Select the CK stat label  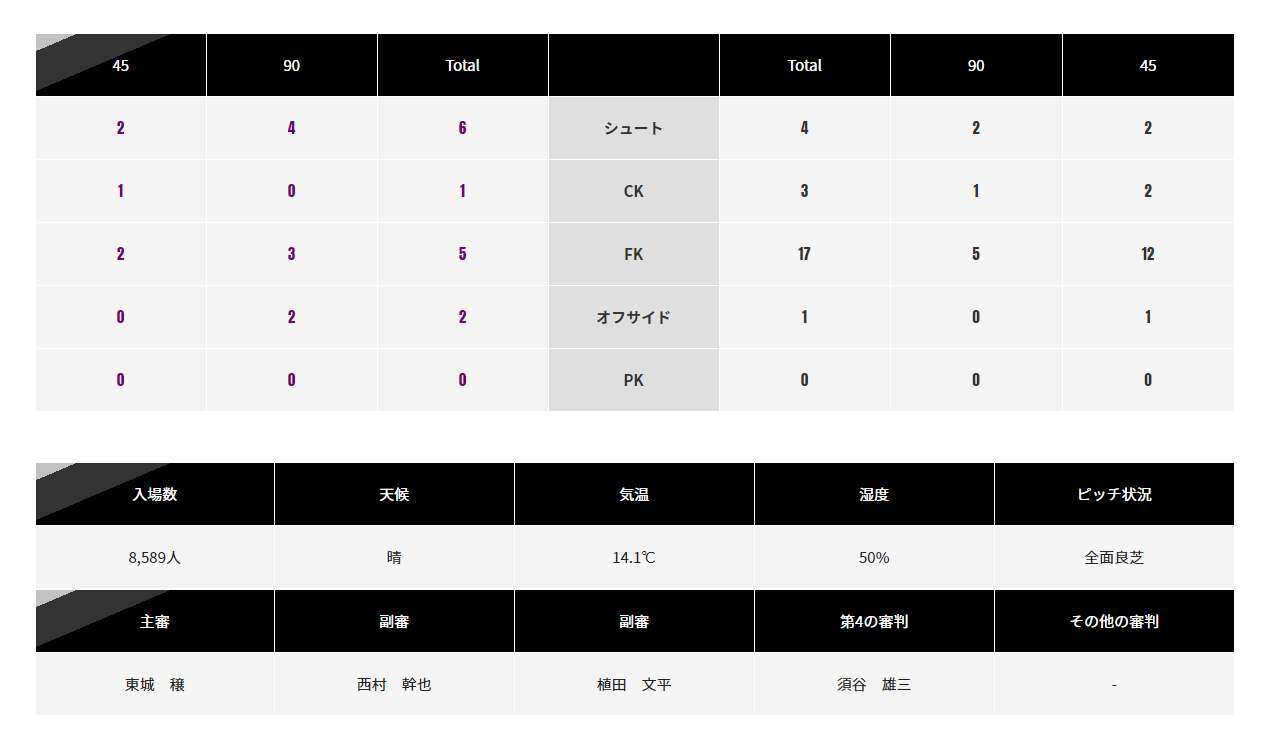click(x=633, y=191)
